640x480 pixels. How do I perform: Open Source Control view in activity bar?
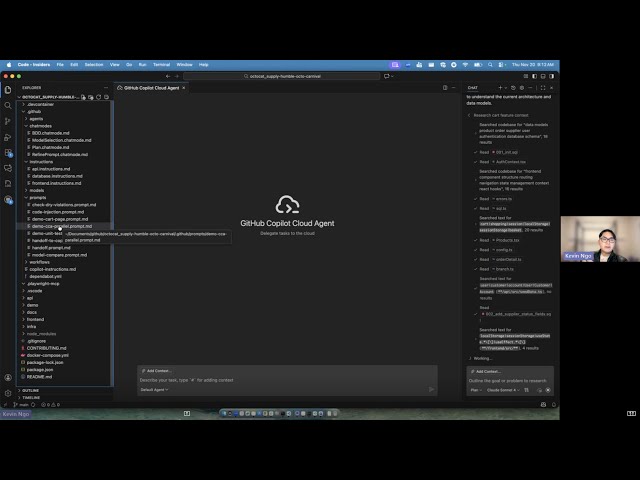coord(8,121)
